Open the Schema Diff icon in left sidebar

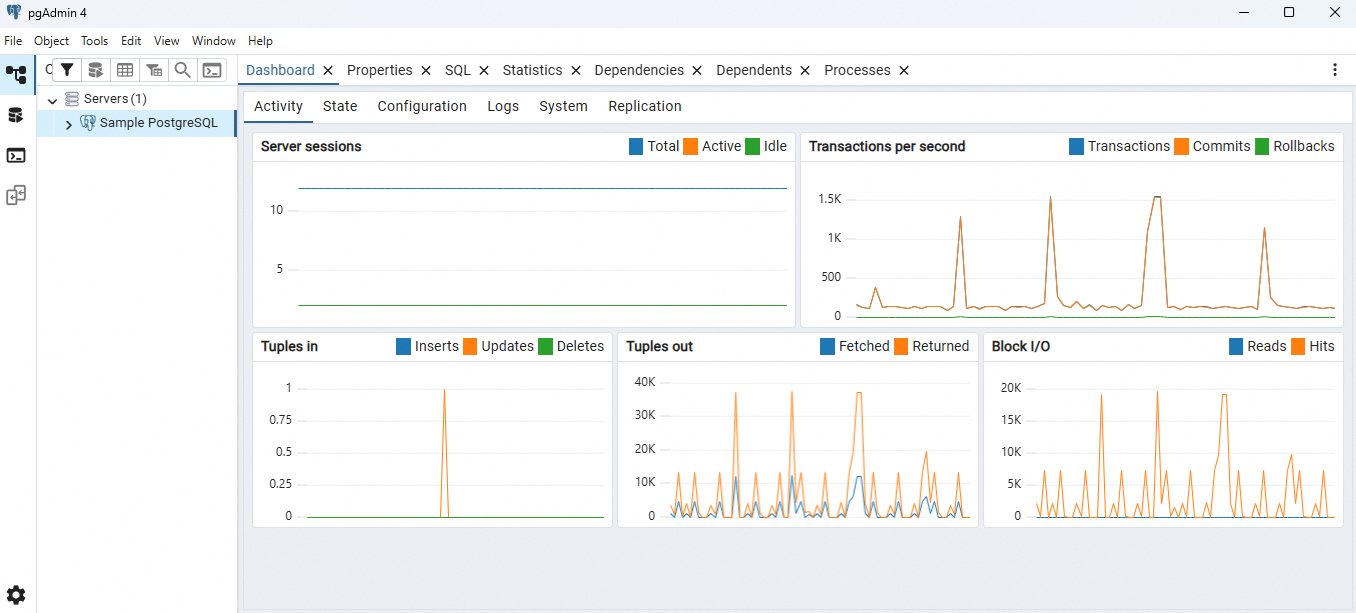coord(16,194)
